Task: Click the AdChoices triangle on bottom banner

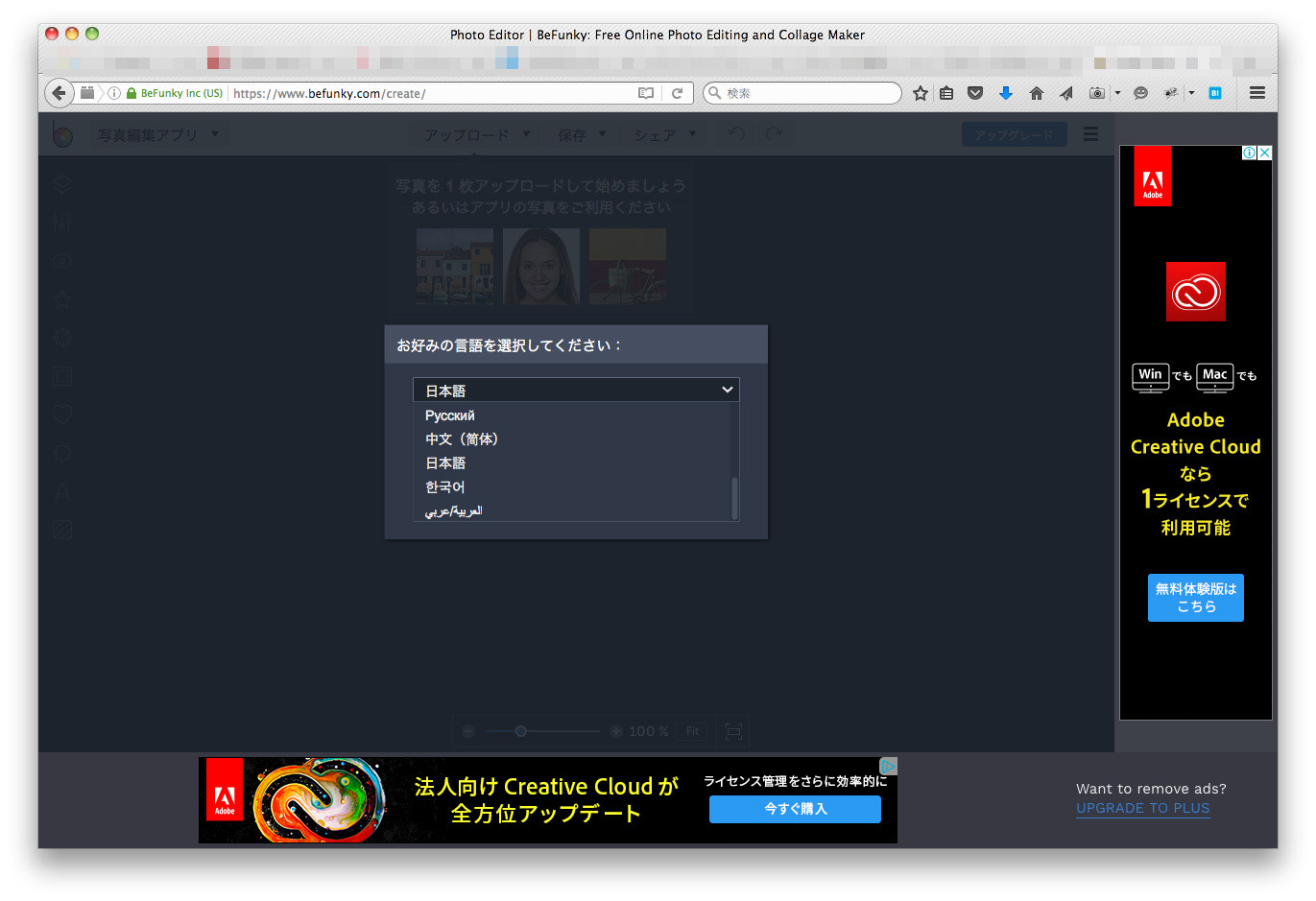Action: point(889,766)
